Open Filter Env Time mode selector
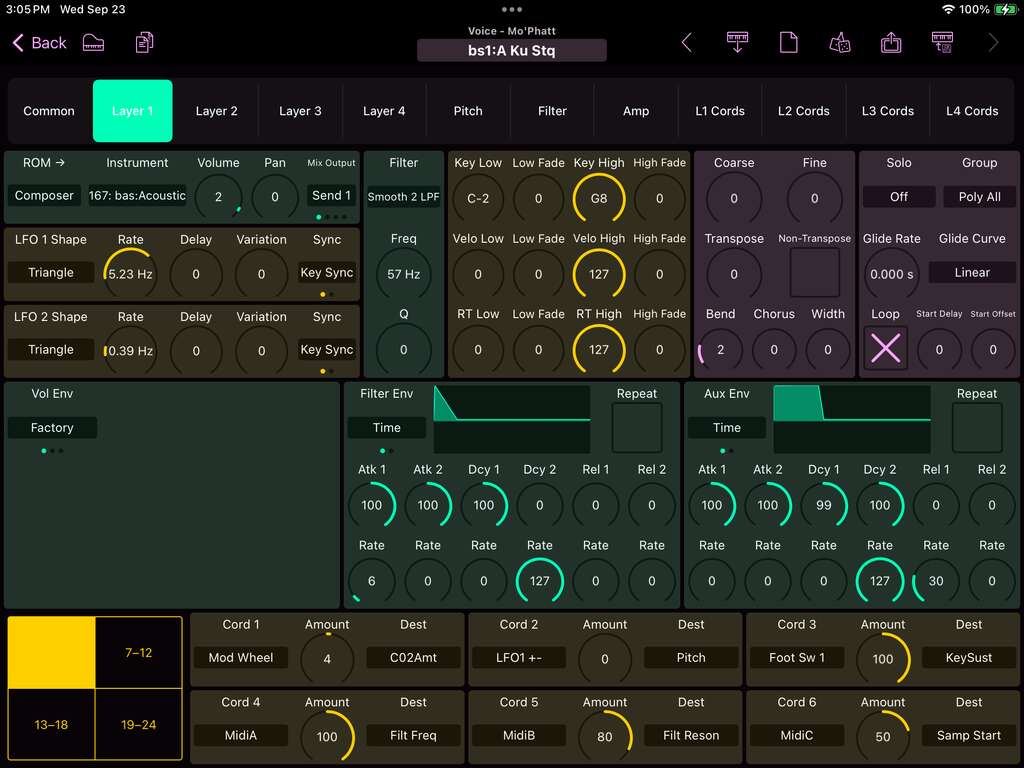The image size is (1024, 768). (x=387, y=428)
